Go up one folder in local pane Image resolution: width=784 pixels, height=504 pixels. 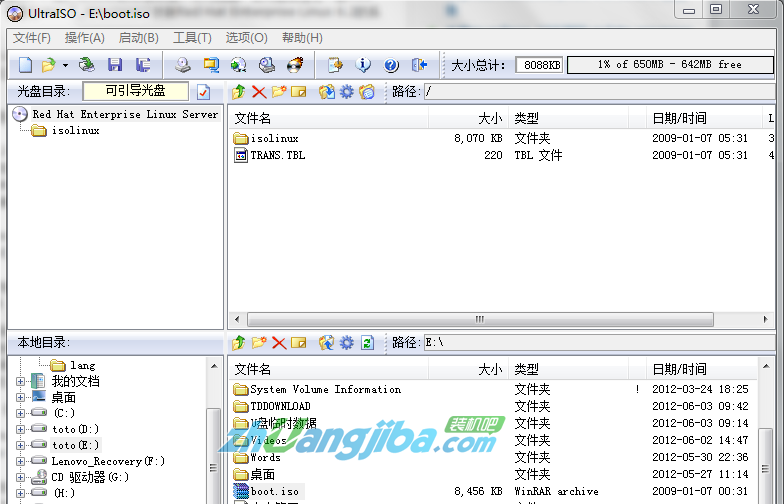[238, 343]
